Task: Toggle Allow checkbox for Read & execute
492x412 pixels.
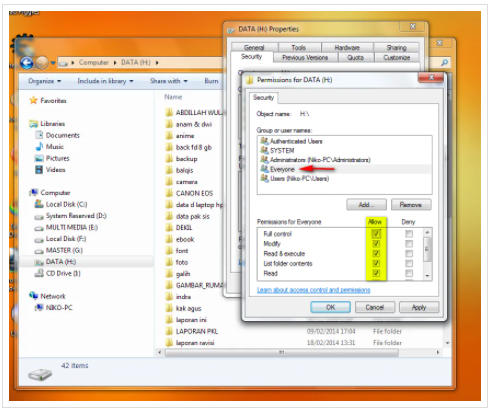Action: click(x=376, y=253)
